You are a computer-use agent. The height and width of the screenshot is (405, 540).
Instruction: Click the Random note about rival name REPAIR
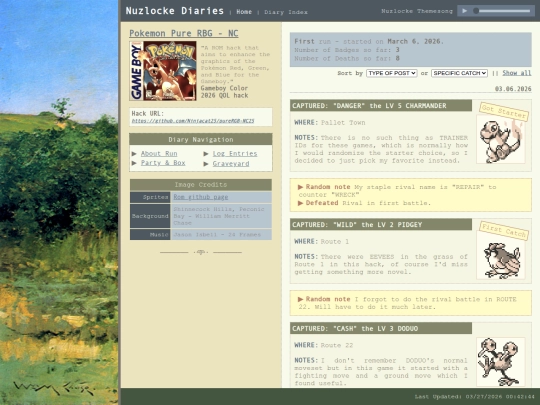tap(397, 191)
